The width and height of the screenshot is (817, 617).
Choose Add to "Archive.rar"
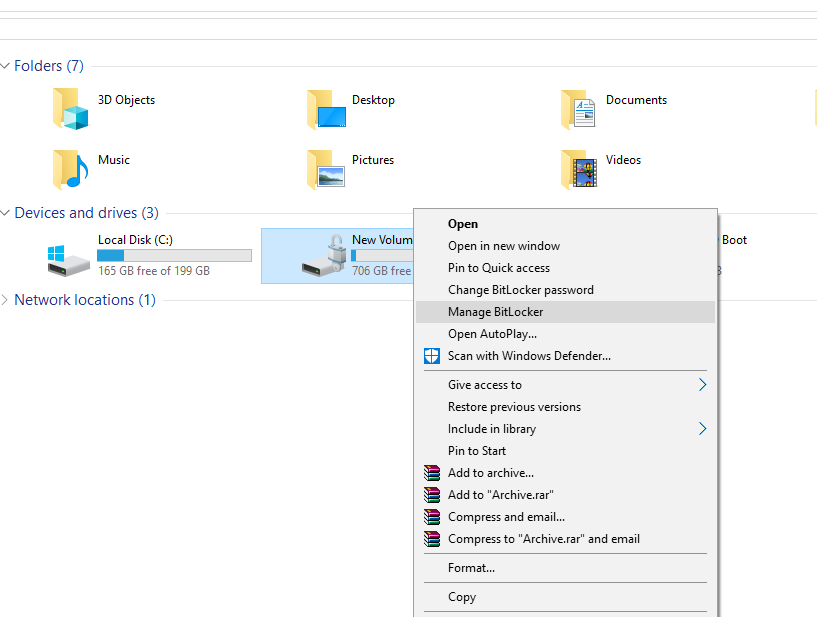click(565, 495)
